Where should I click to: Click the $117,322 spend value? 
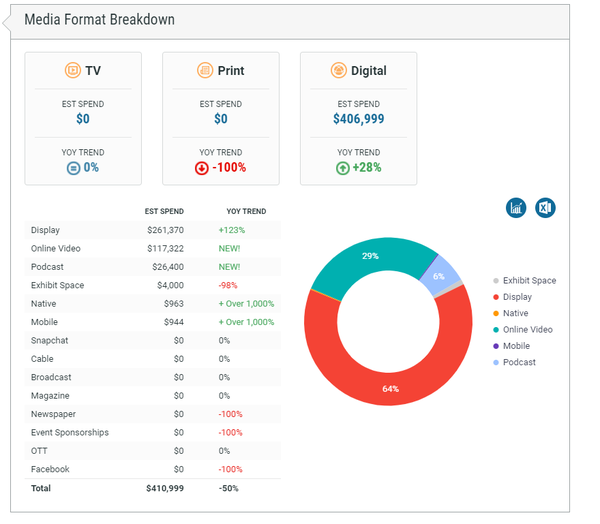coord(165,248)
